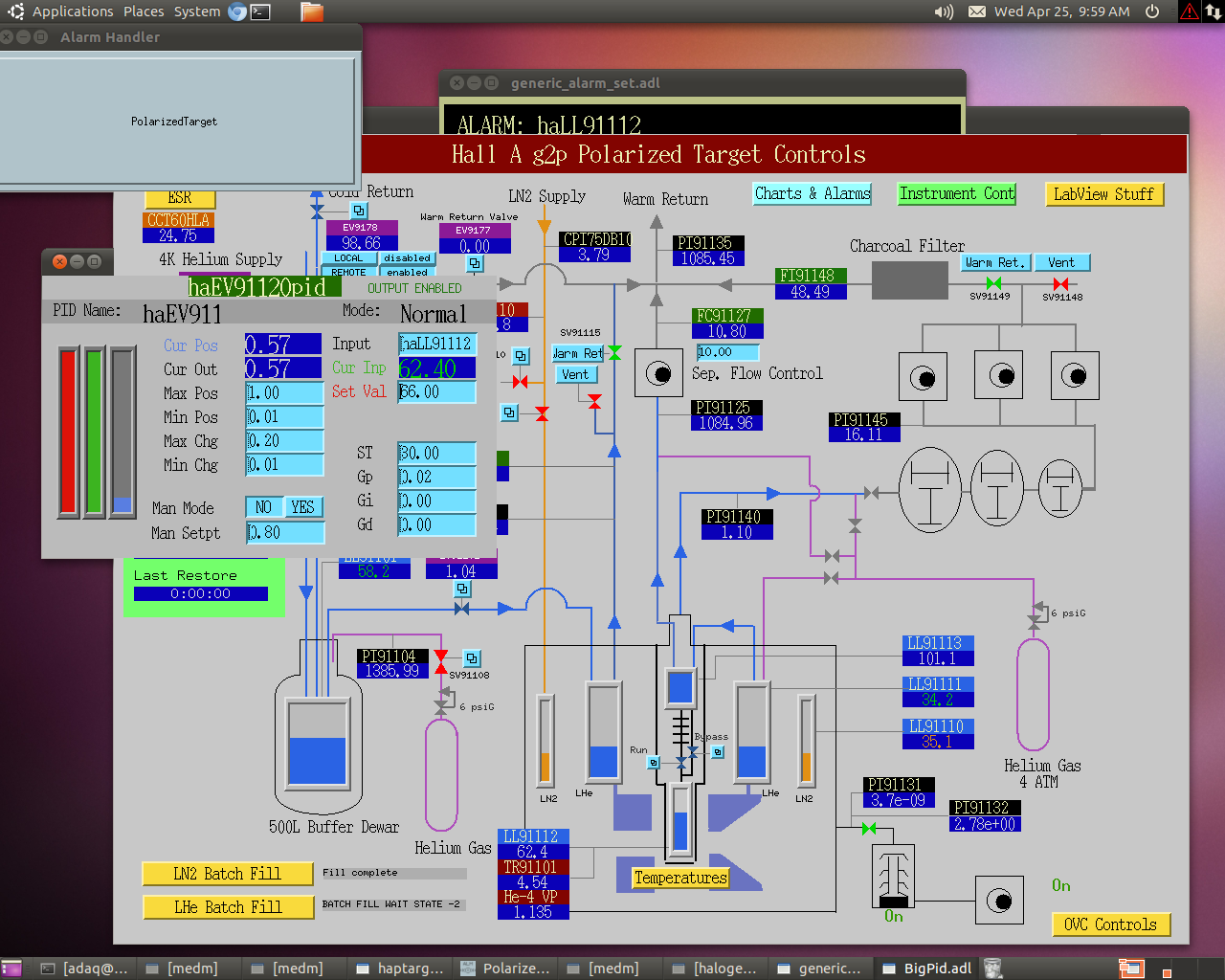Click red valve icon below SV91115 Vent button
The height and width of the screenshot is (980, 1225).
tap(594, 401)
